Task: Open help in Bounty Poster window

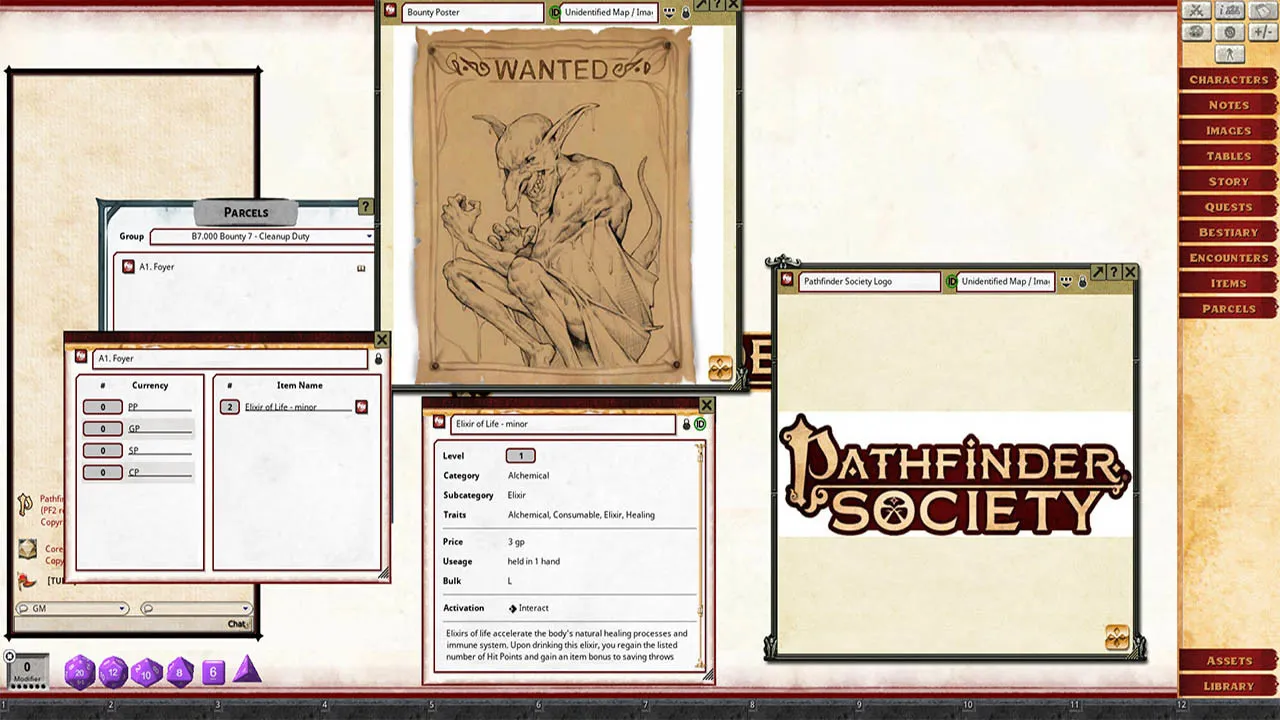Action: (x=718, y=4)
